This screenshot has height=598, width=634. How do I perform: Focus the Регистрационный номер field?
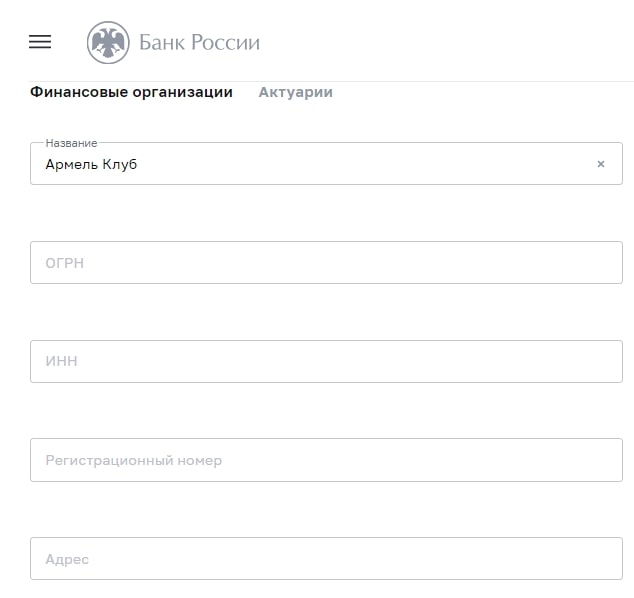click(x=326, y=460)
